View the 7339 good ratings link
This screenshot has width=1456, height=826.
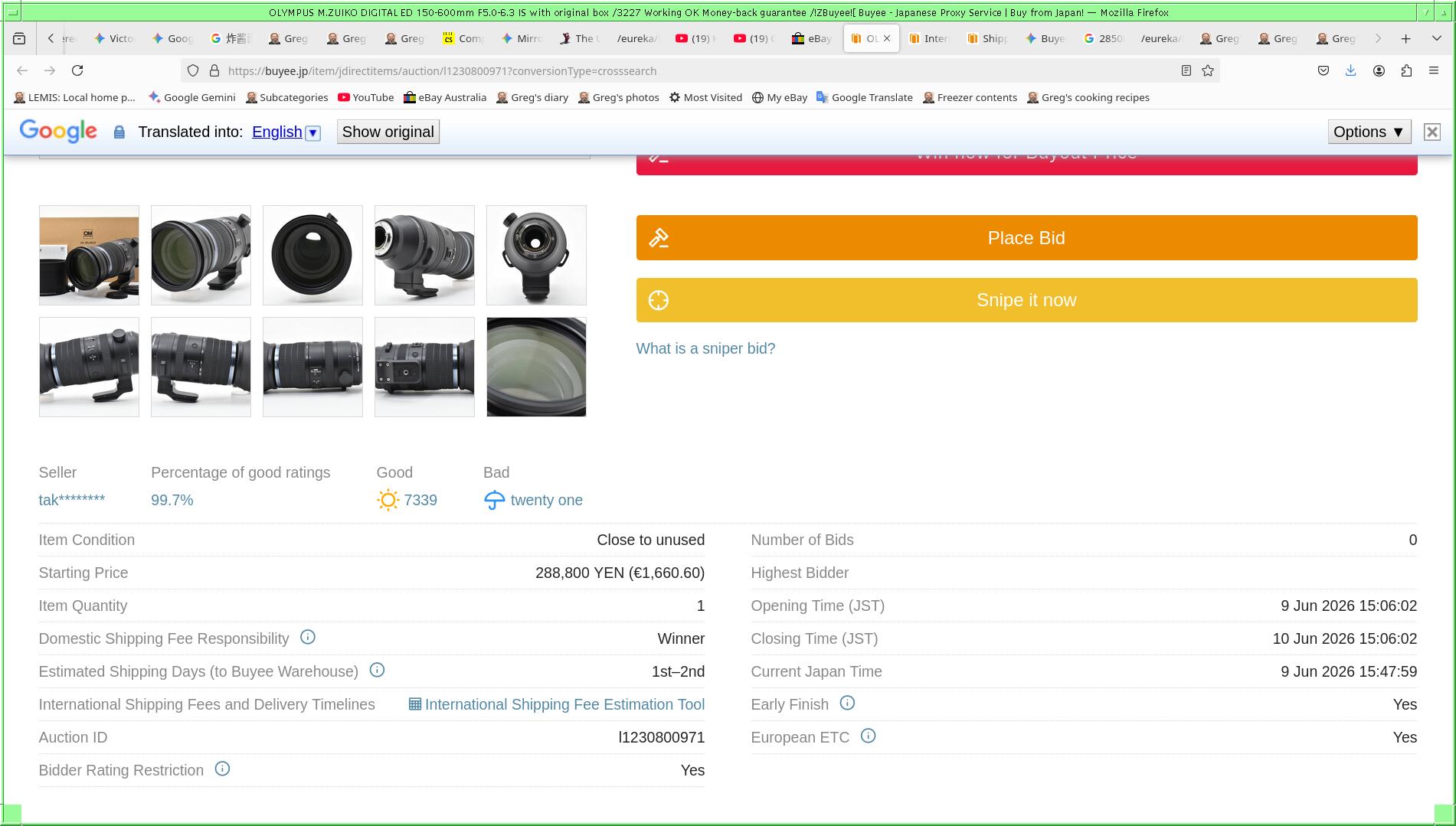(420, 500)
